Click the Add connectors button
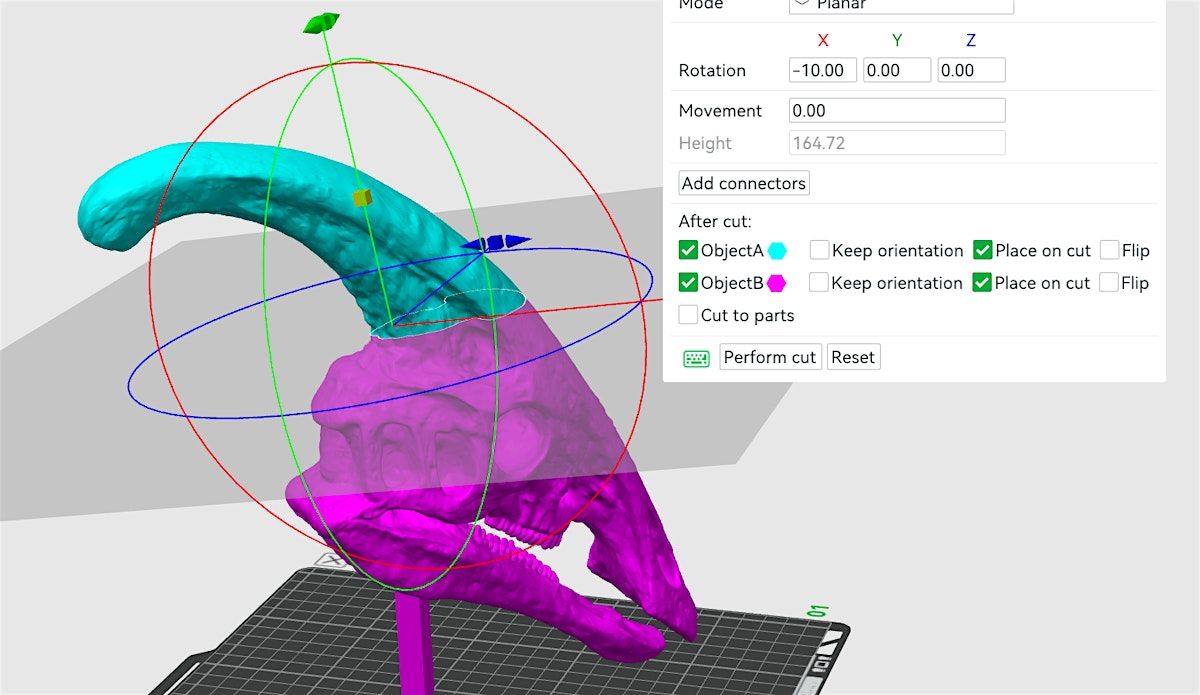1200x695 pixels. pos(743,183)
